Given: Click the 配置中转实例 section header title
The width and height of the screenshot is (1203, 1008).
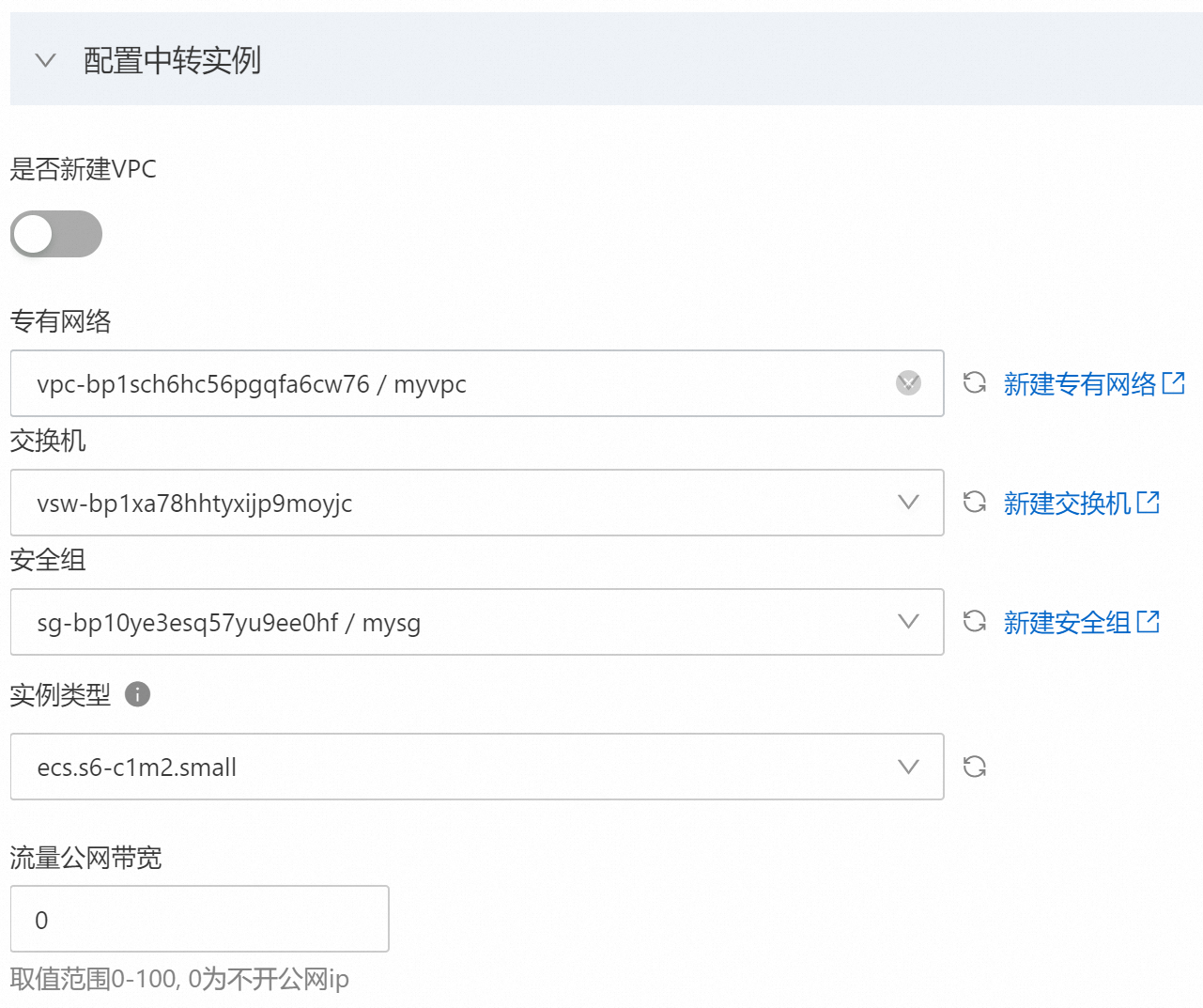Looking at the screenshot, I should pos(172,61).
